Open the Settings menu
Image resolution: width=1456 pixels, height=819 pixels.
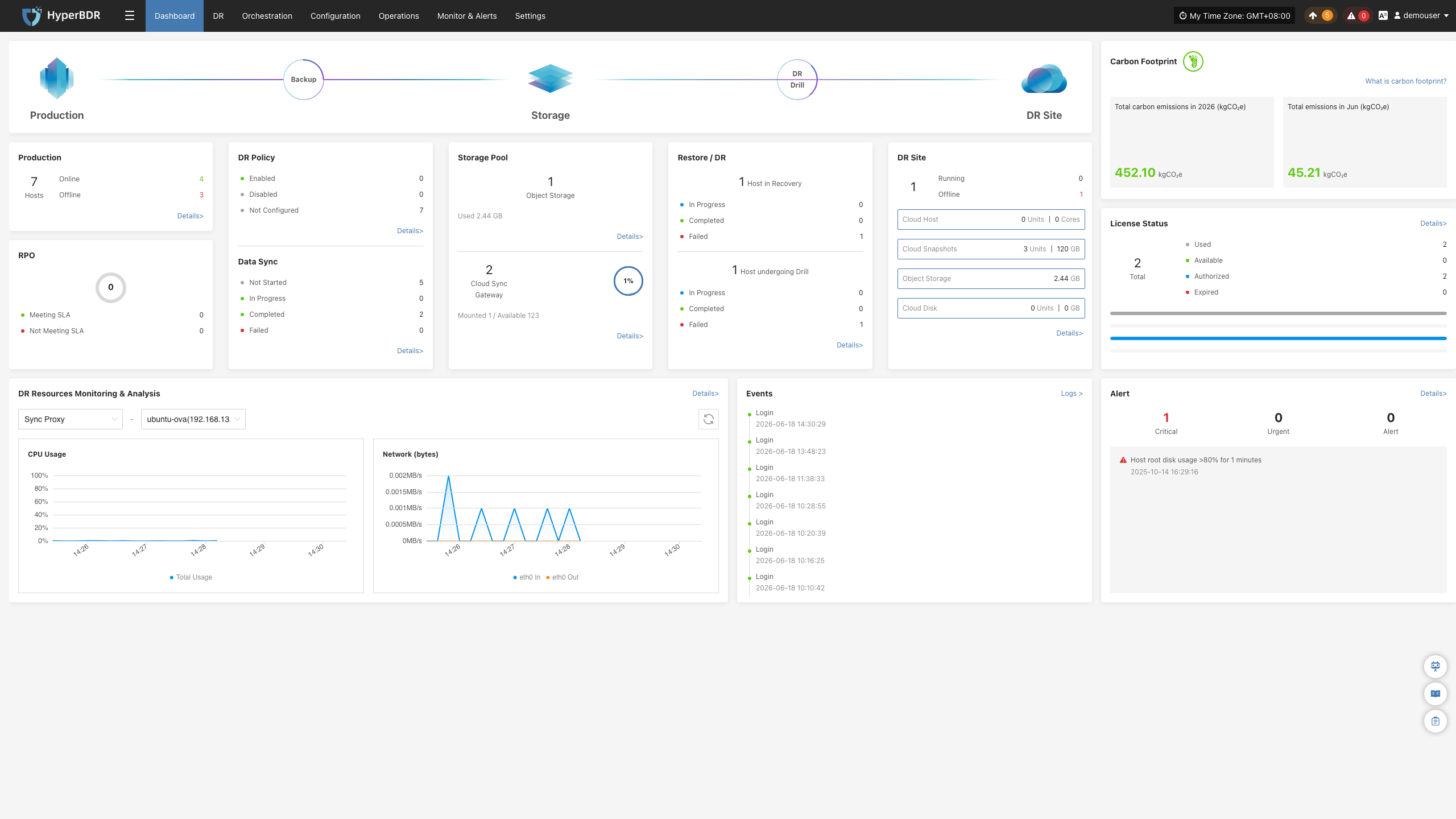(530, 16)
